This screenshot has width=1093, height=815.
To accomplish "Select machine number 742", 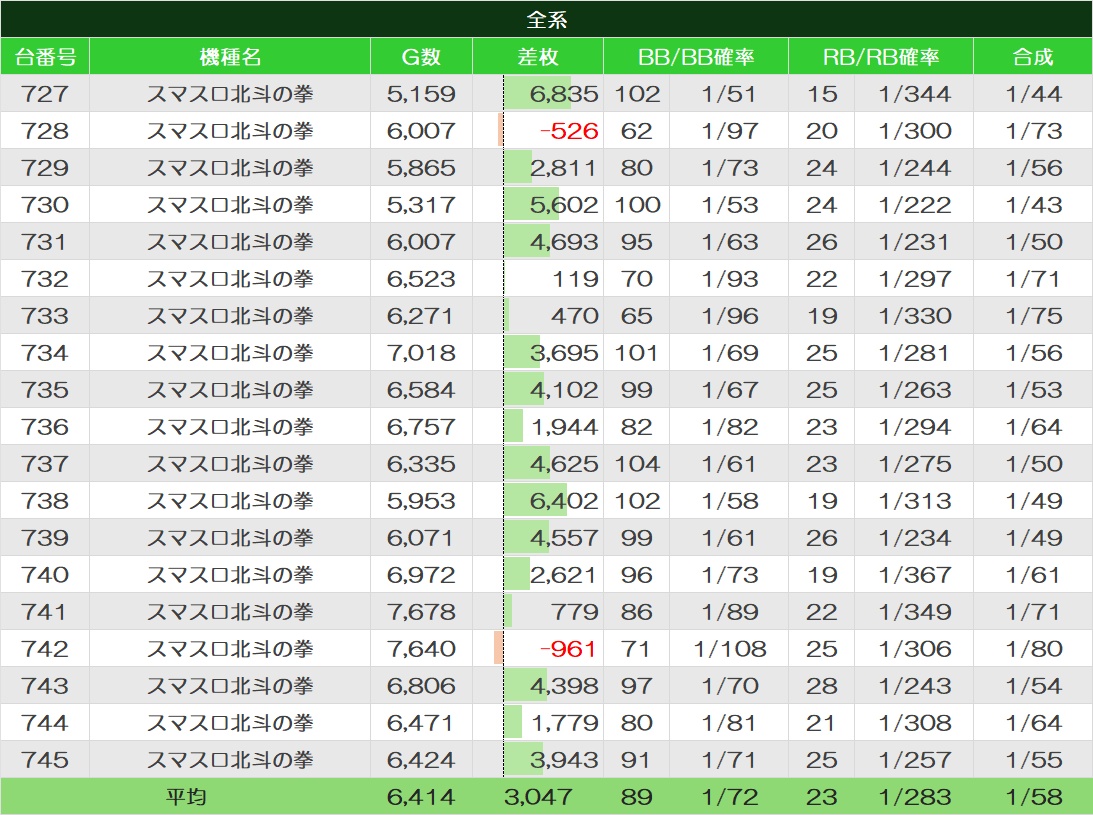I will tap(45, 648).
